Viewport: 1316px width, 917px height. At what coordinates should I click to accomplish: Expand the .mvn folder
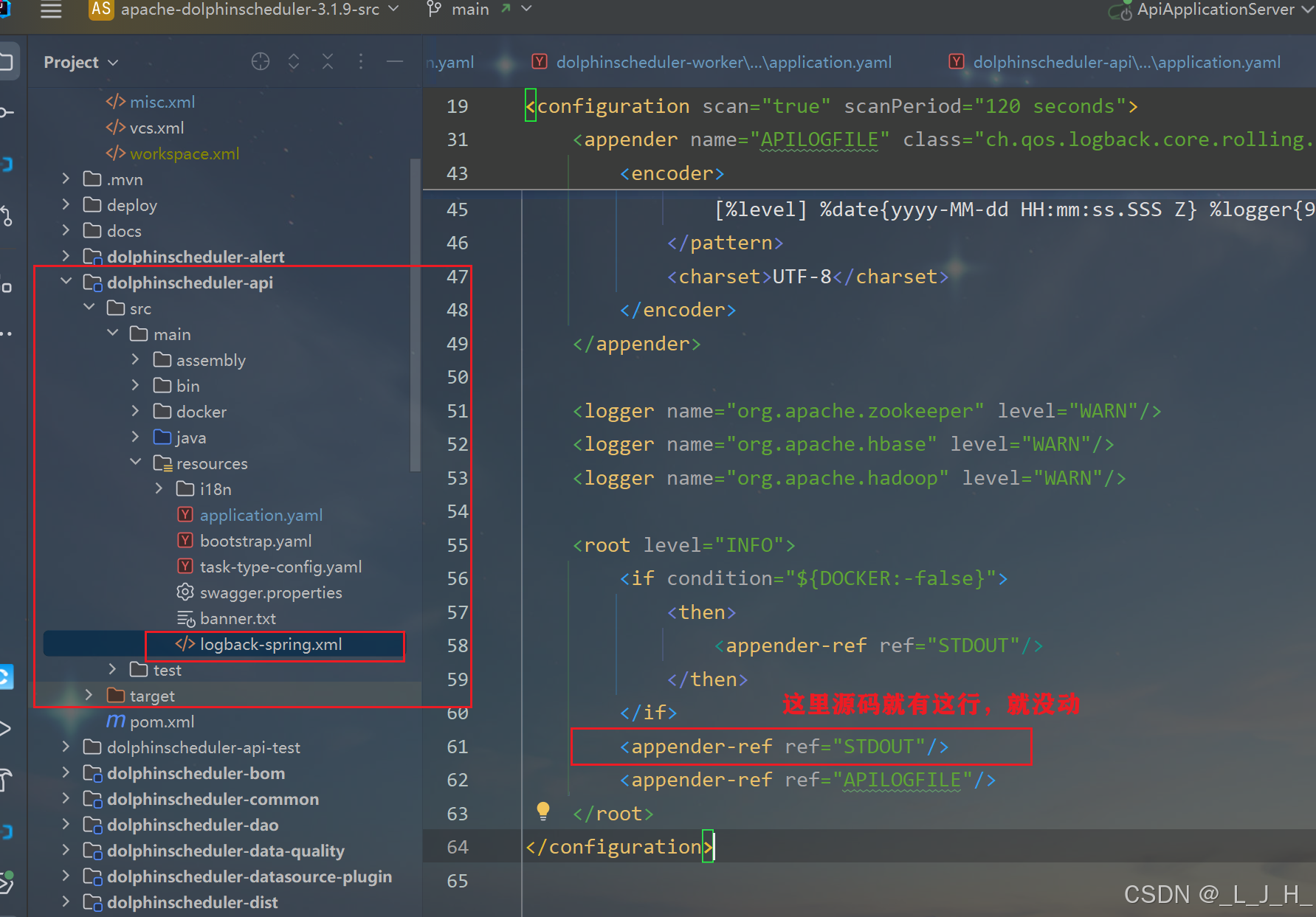tap(66, 179)
